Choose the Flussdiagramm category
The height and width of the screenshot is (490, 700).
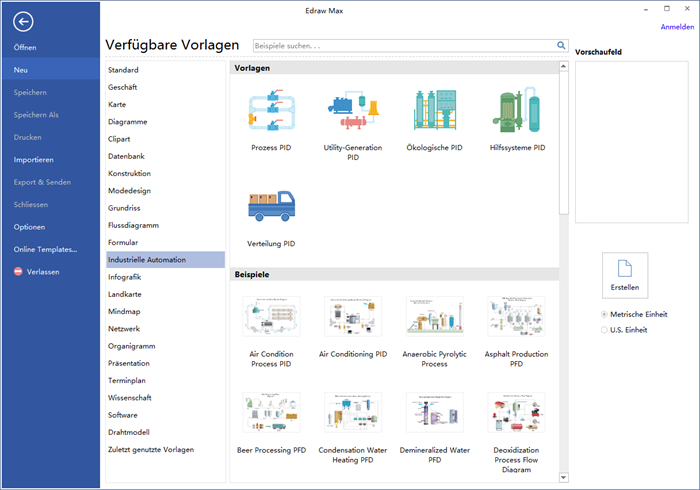coord(133,225)
